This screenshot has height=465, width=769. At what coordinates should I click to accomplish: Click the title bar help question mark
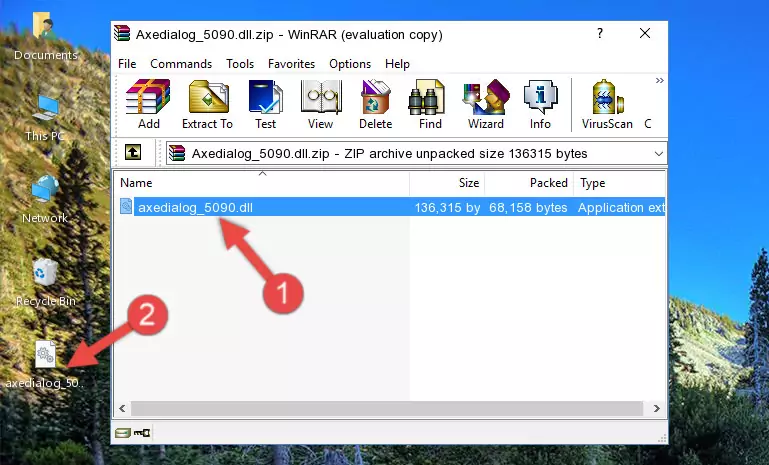599,33
